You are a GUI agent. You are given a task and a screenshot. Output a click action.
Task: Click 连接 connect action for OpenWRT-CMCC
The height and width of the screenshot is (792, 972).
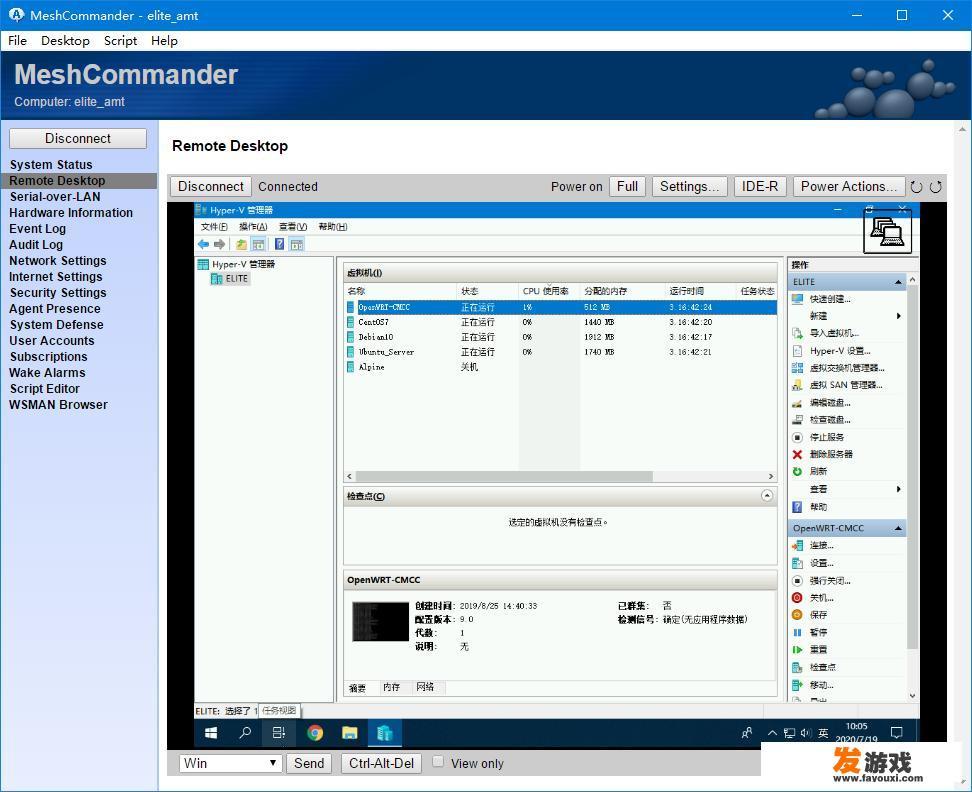click(x=821, y=545)
